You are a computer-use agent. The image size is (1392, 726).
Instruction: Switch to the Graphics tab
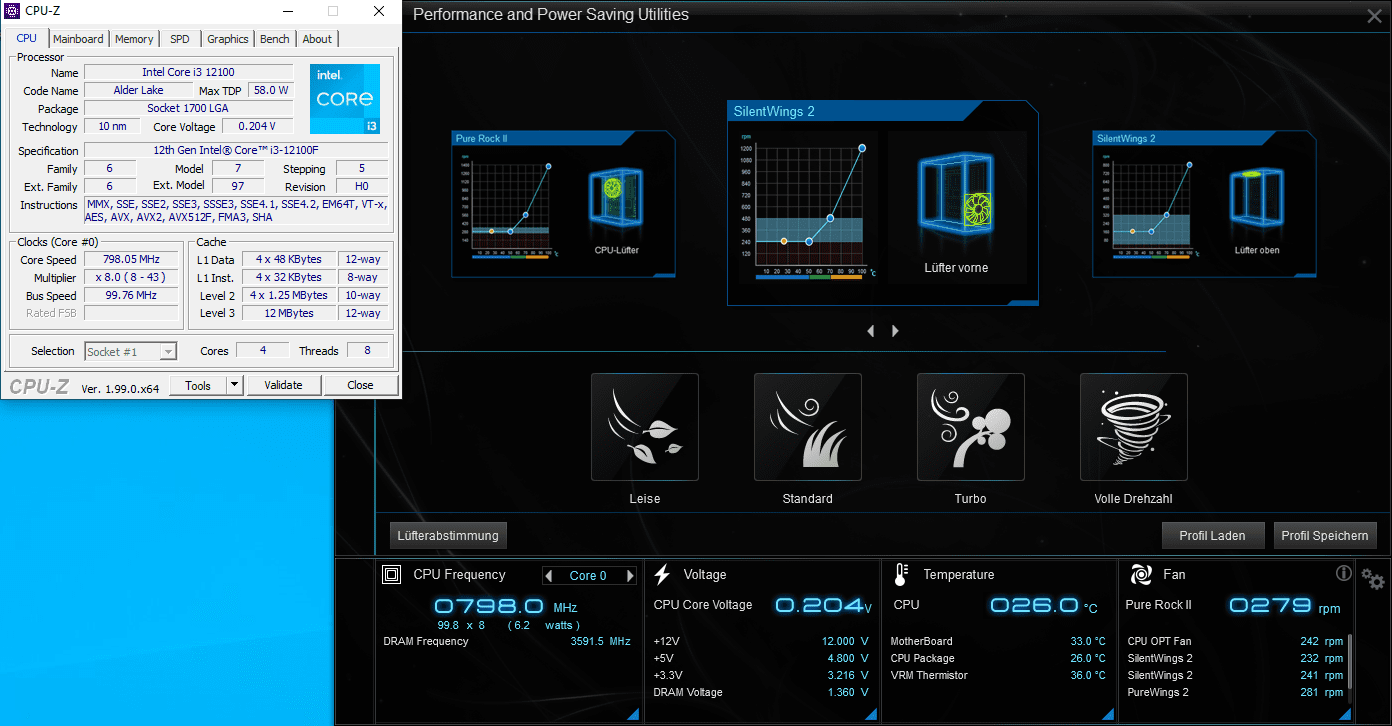click(x=228, y=39)
